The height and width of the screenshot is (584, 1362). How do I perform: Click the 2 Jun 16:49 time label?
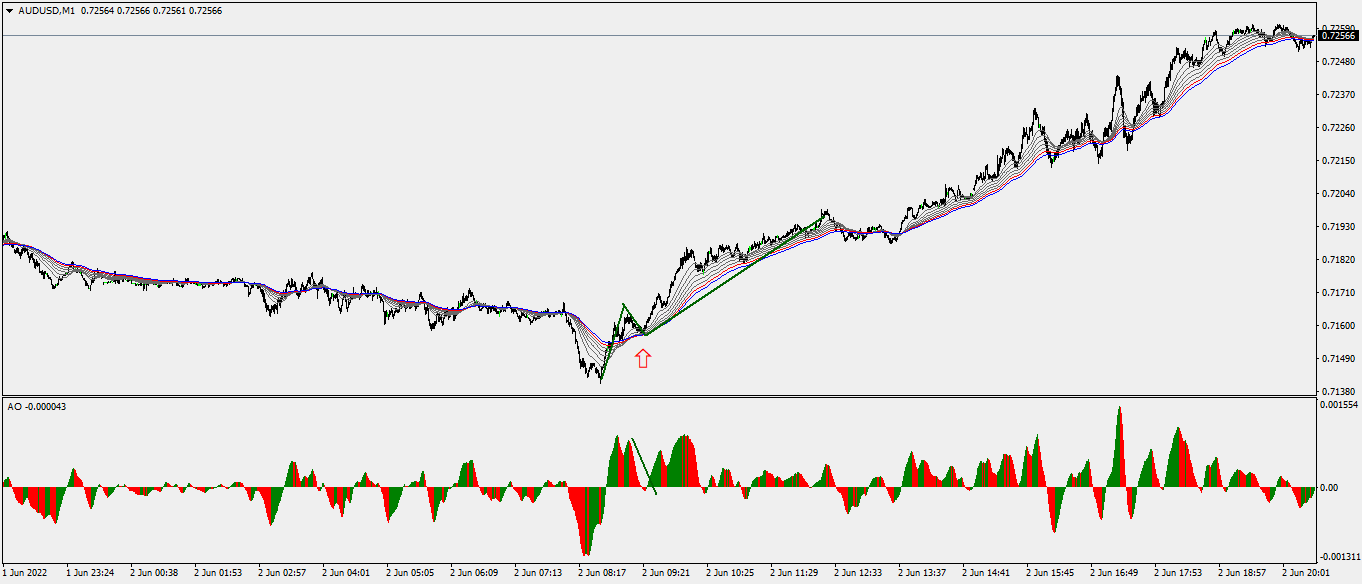click(1113, 574)
